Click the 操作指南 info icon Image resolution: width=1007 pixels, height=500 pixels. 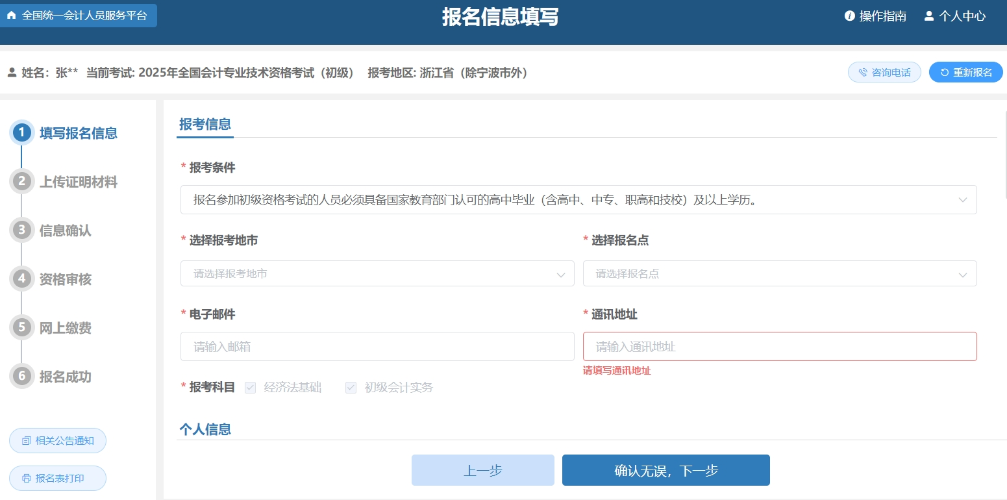coord(850,16)
